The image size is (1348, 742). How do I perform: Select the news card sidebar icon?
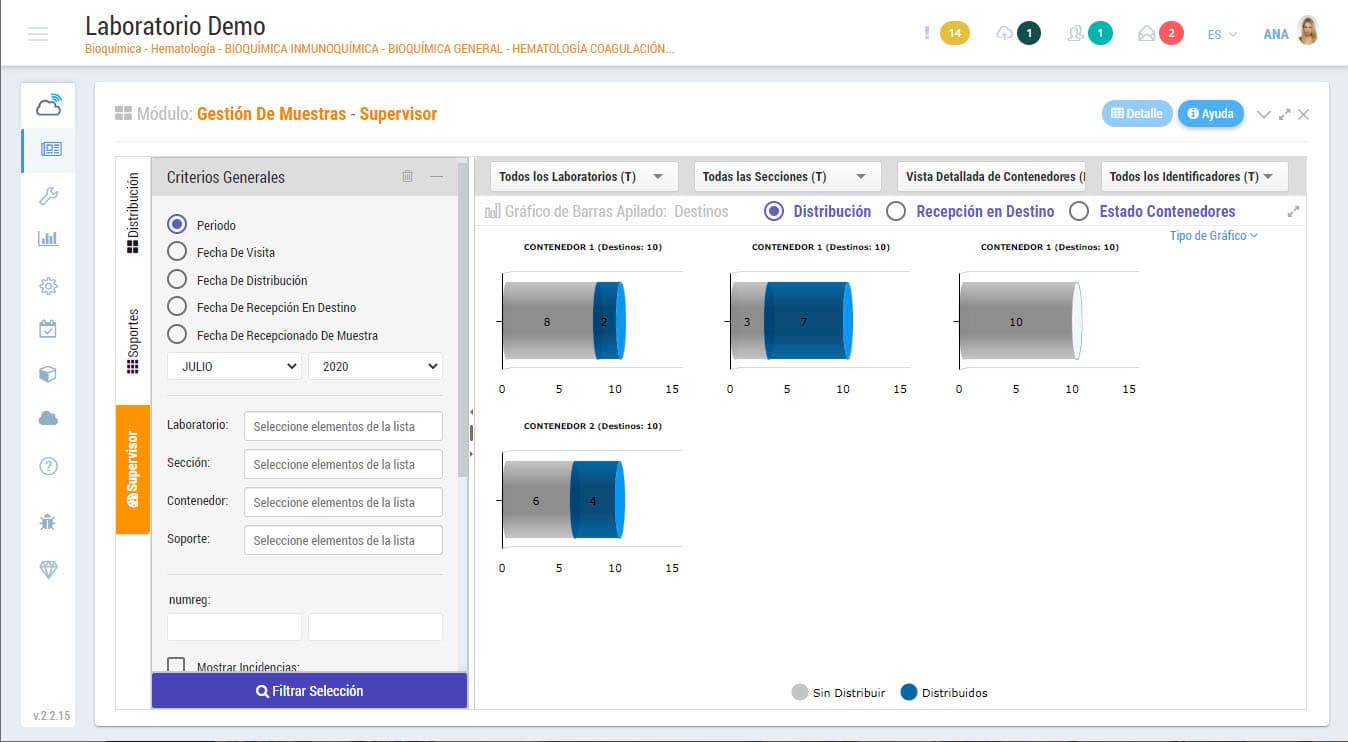coord(50,149)
